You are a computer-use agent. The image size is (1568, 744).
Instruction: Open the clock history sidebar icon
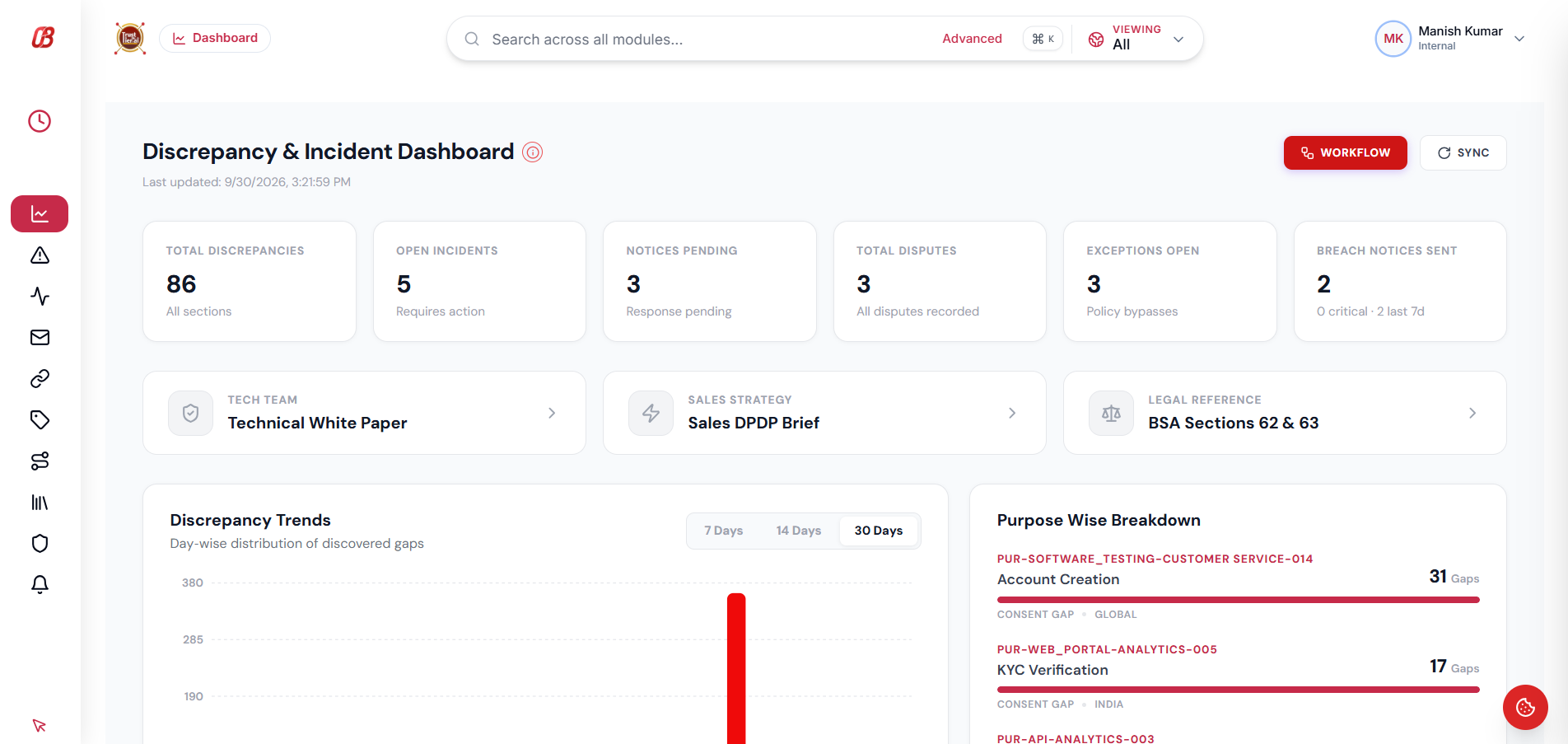[x=40, y=121]
